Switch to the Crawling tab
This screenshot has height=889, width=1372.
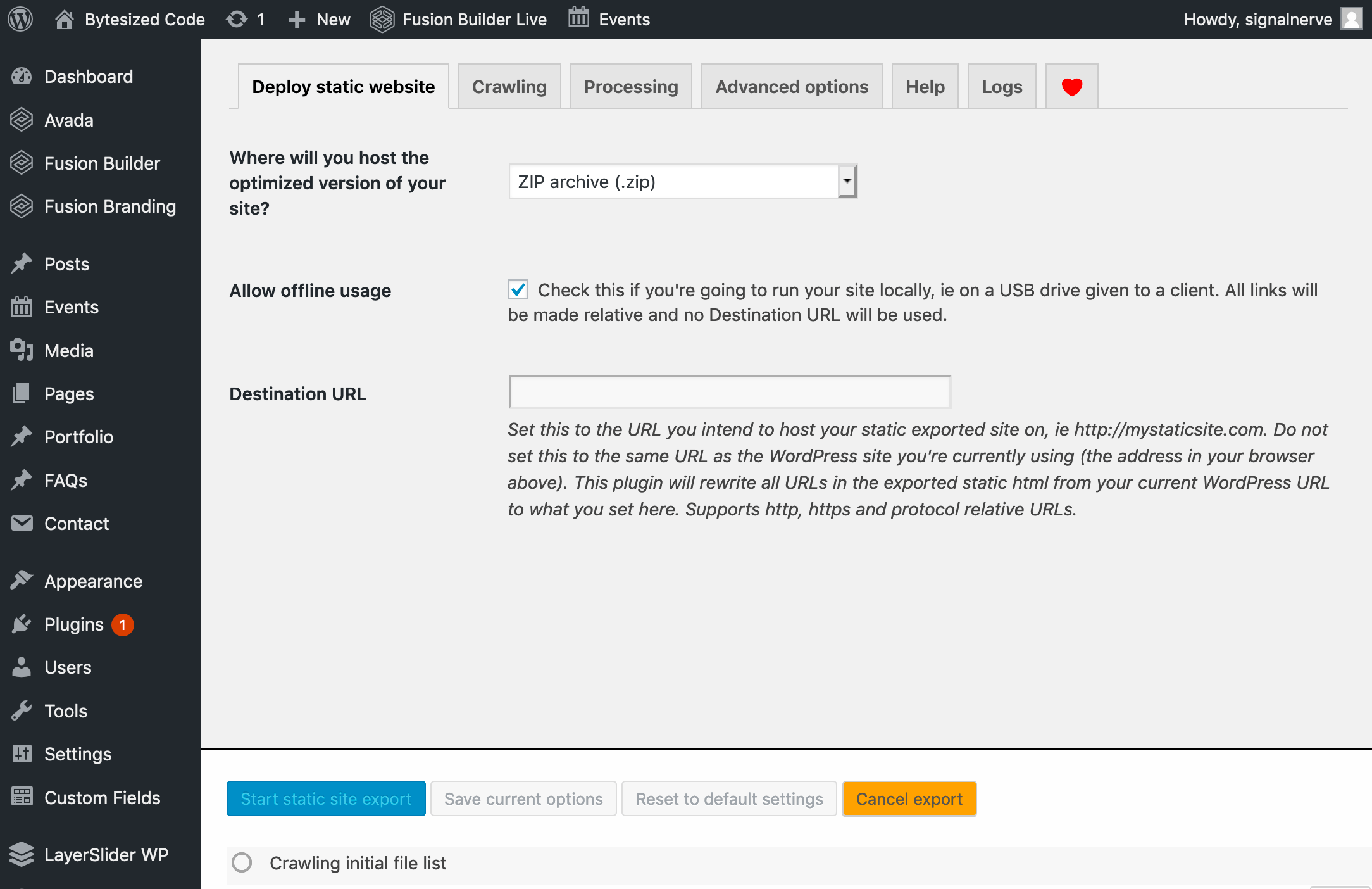pyautogui.click(x=509, y=87)
